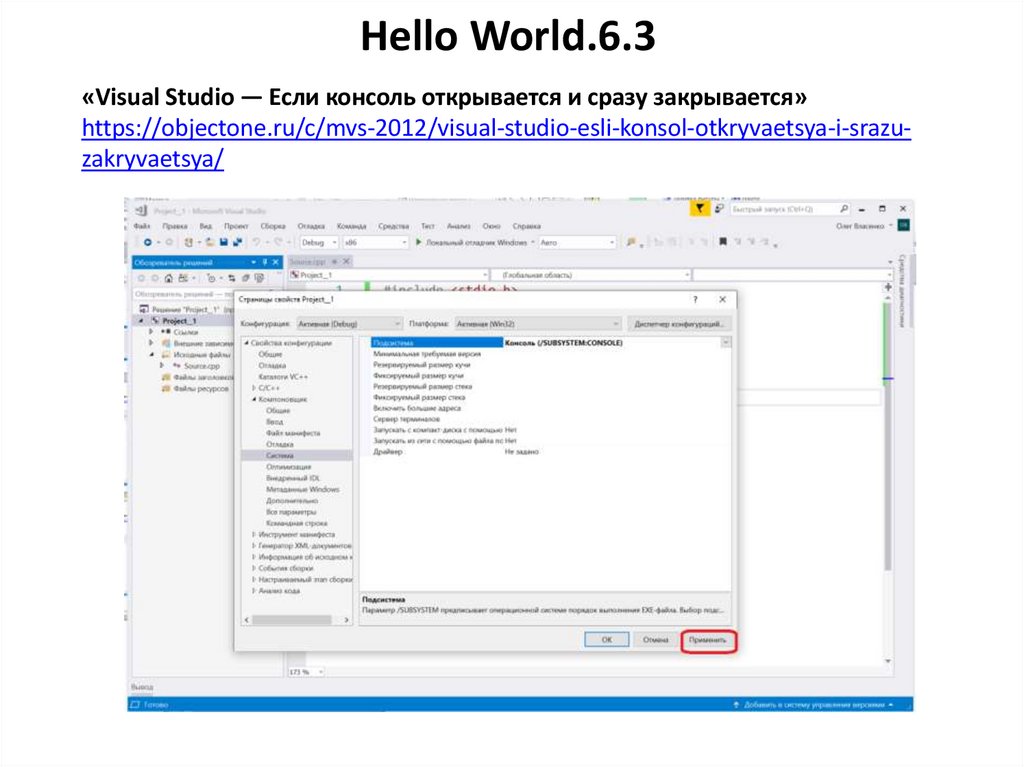Click the Save All icon in the toolbar

click(x=237, y=242)
